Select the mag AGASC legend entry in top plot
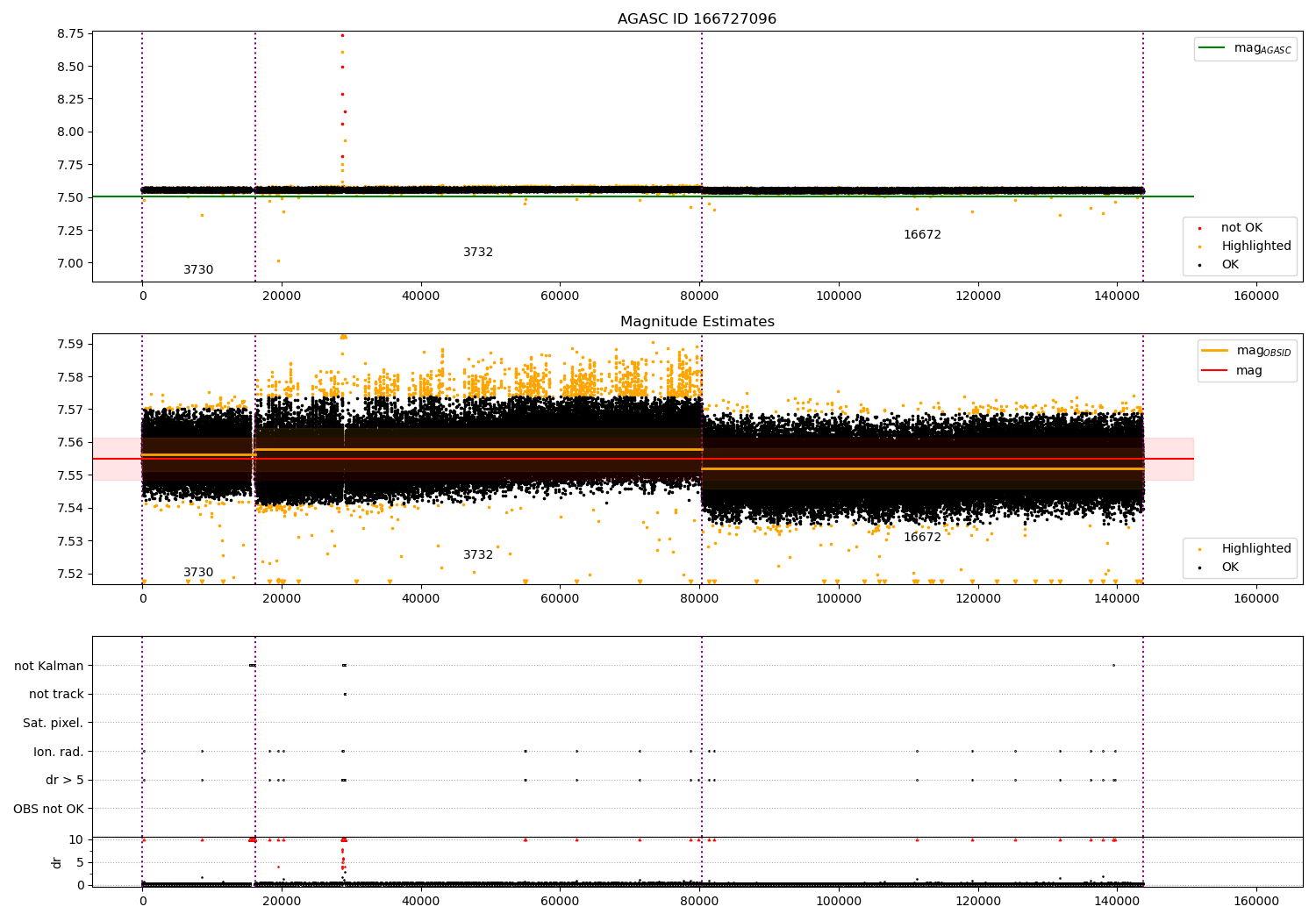This screenshot has height=921, width=1316. tap(1245, 48)
